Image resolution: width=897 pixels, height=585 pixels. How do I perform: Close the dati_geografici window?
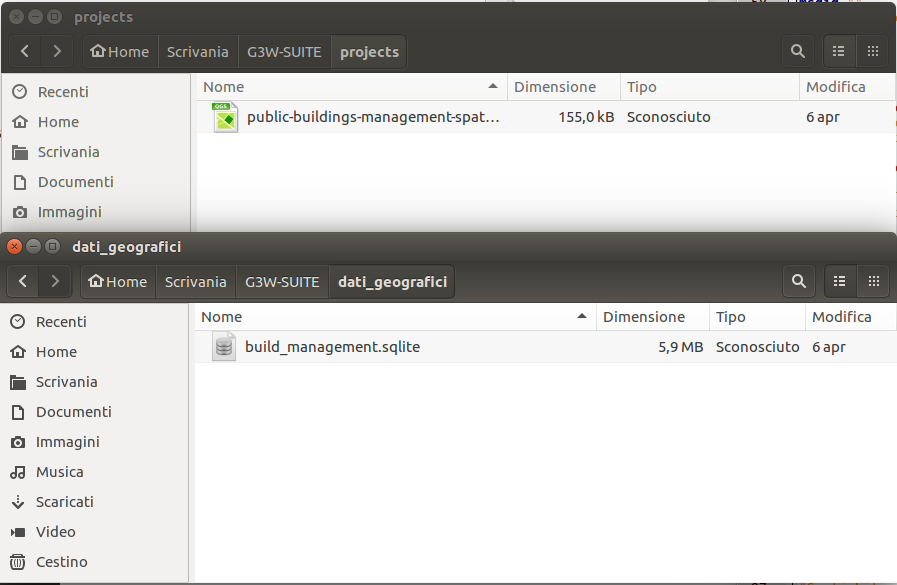click(15, 246)
